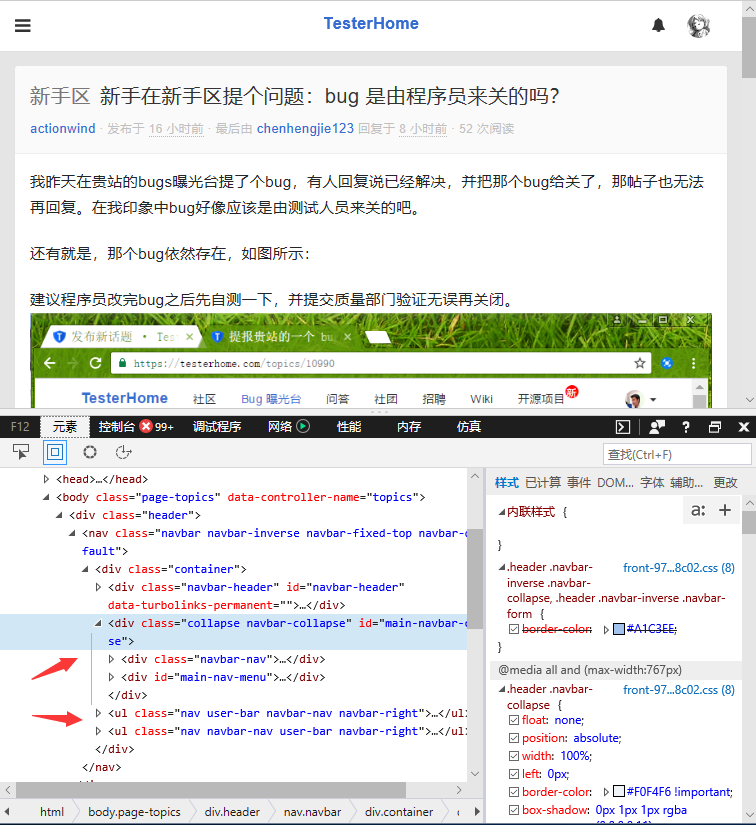Select 更改 pane tab

[x=725, y=482]
